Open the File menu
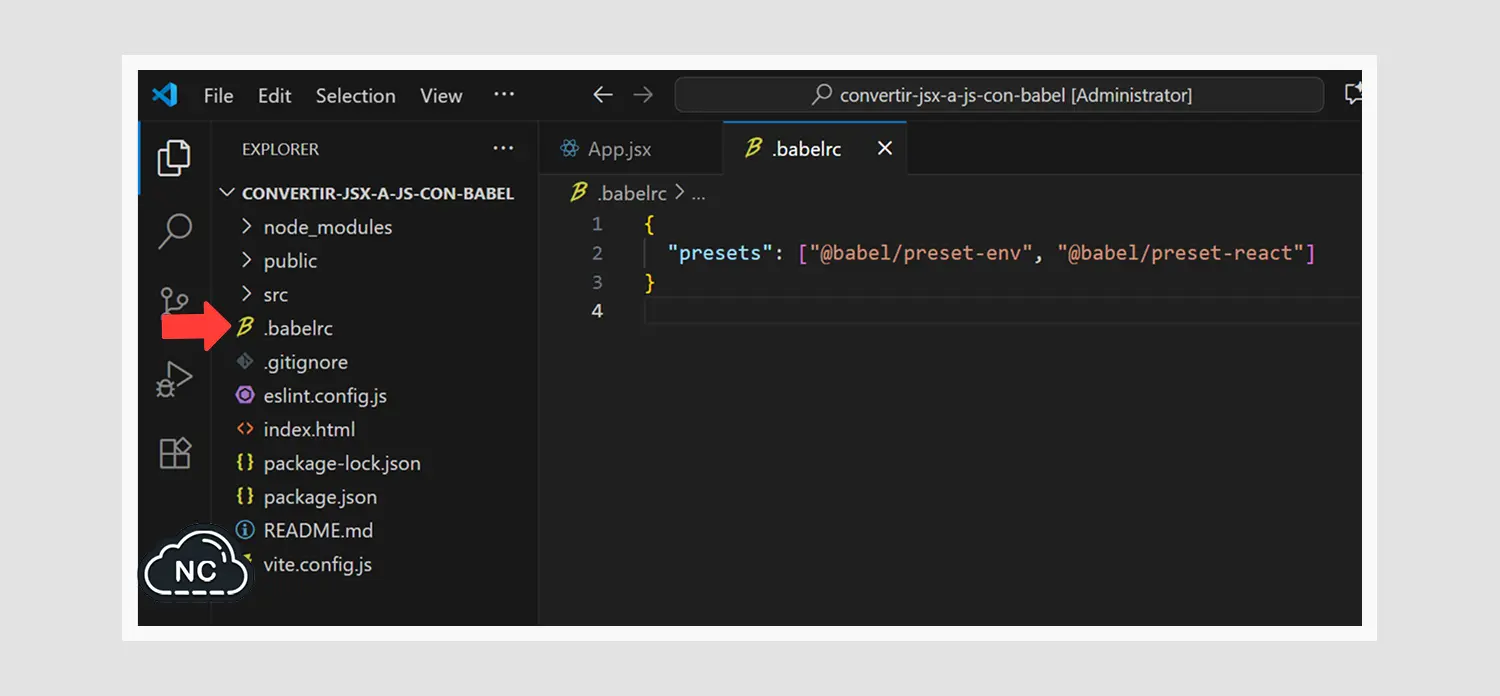Image resolution: width=1500 pixels, height=696 pixels. (218, 96)
